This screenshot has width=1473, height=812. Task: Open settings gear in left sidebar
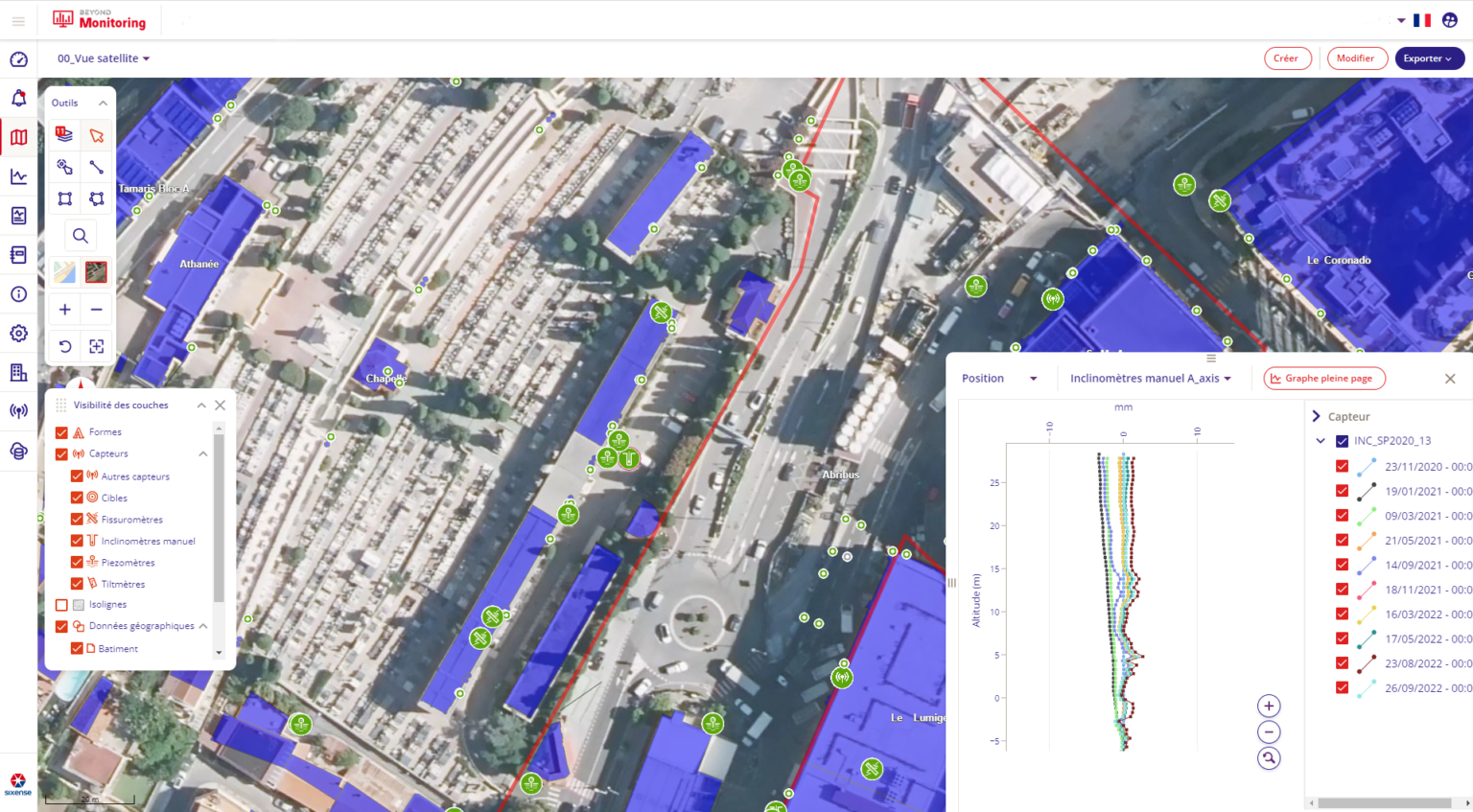point(18,334)
